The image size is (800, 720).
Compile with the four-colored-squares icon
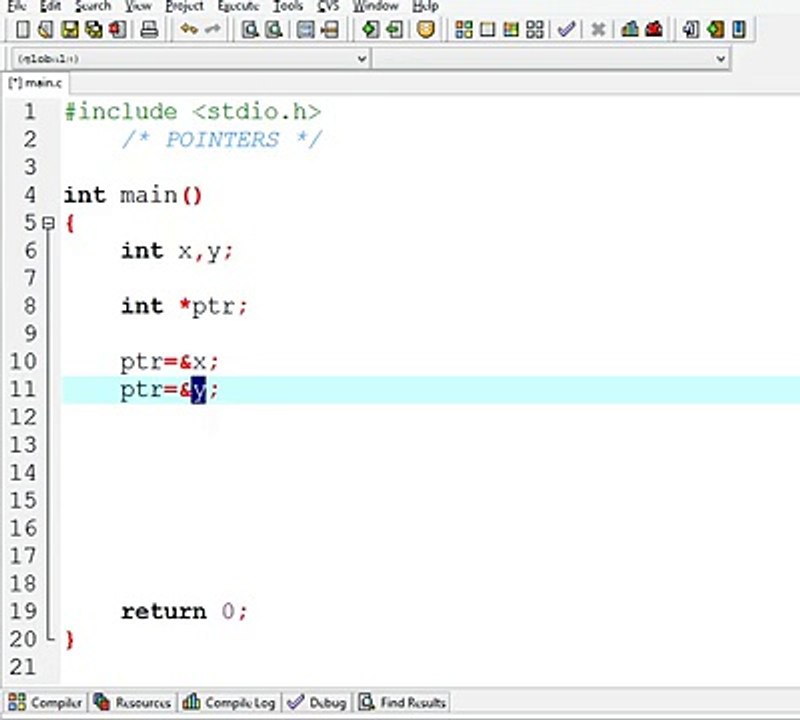tap(463, 29)
